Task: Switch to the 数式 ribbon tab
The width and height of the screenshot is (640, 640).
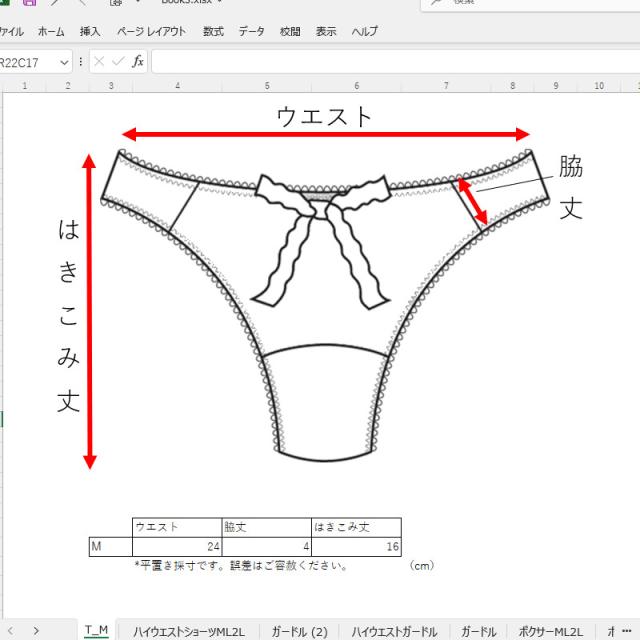Action: 213,32
